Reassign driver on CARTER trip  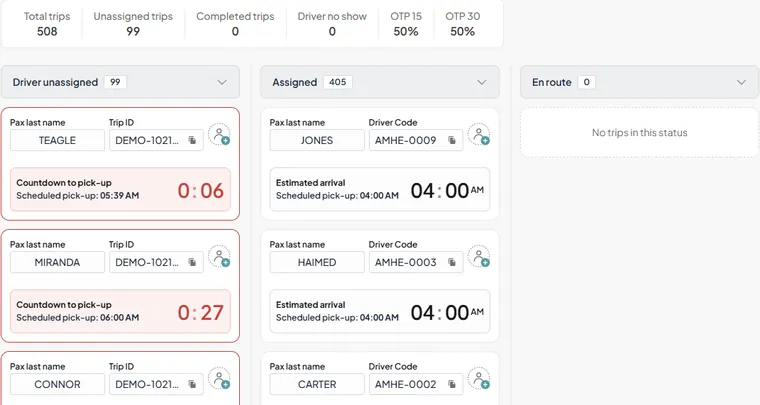click(479, 379)
